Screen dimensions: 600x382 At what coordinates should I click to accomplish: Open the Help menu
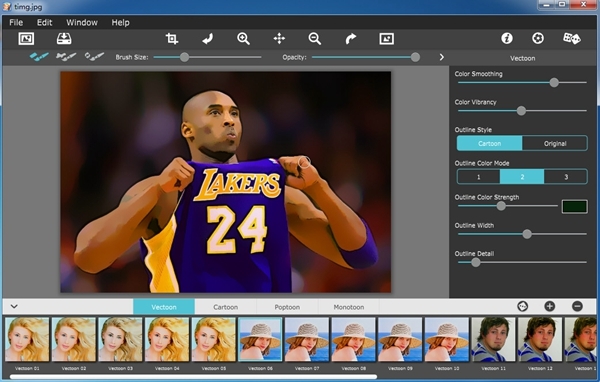[x=121, y=23]
